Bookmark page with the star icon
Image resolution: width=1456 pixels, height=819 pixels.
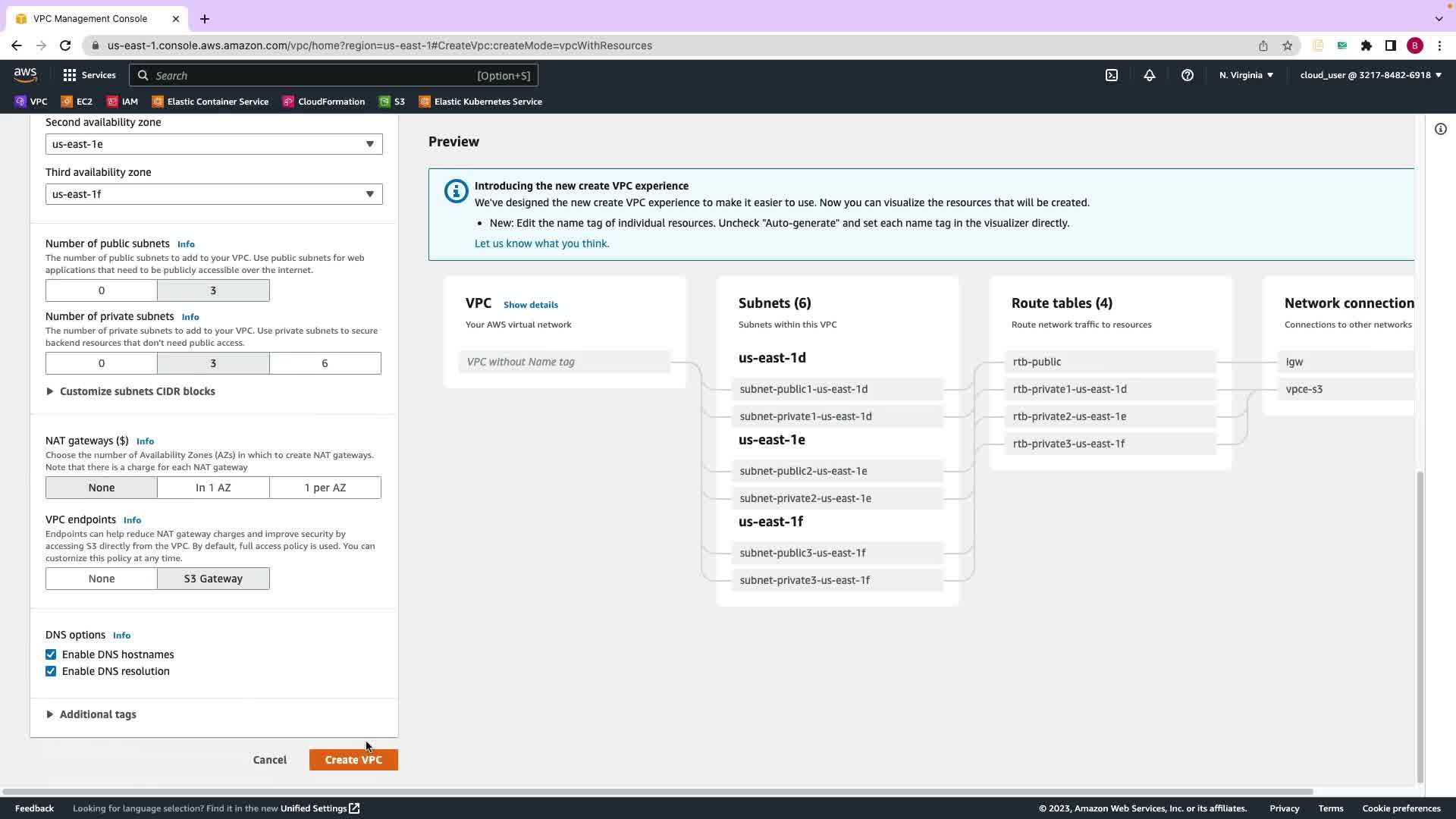coord(1288,45)
